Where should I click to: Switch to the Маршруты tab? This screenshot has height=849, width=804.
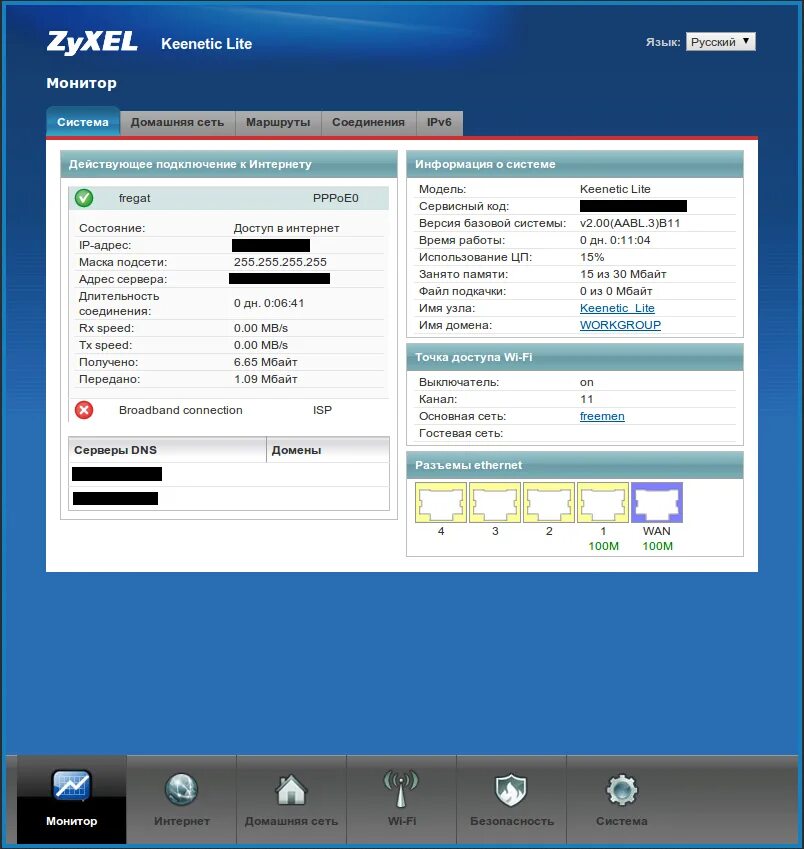[278, 122]
